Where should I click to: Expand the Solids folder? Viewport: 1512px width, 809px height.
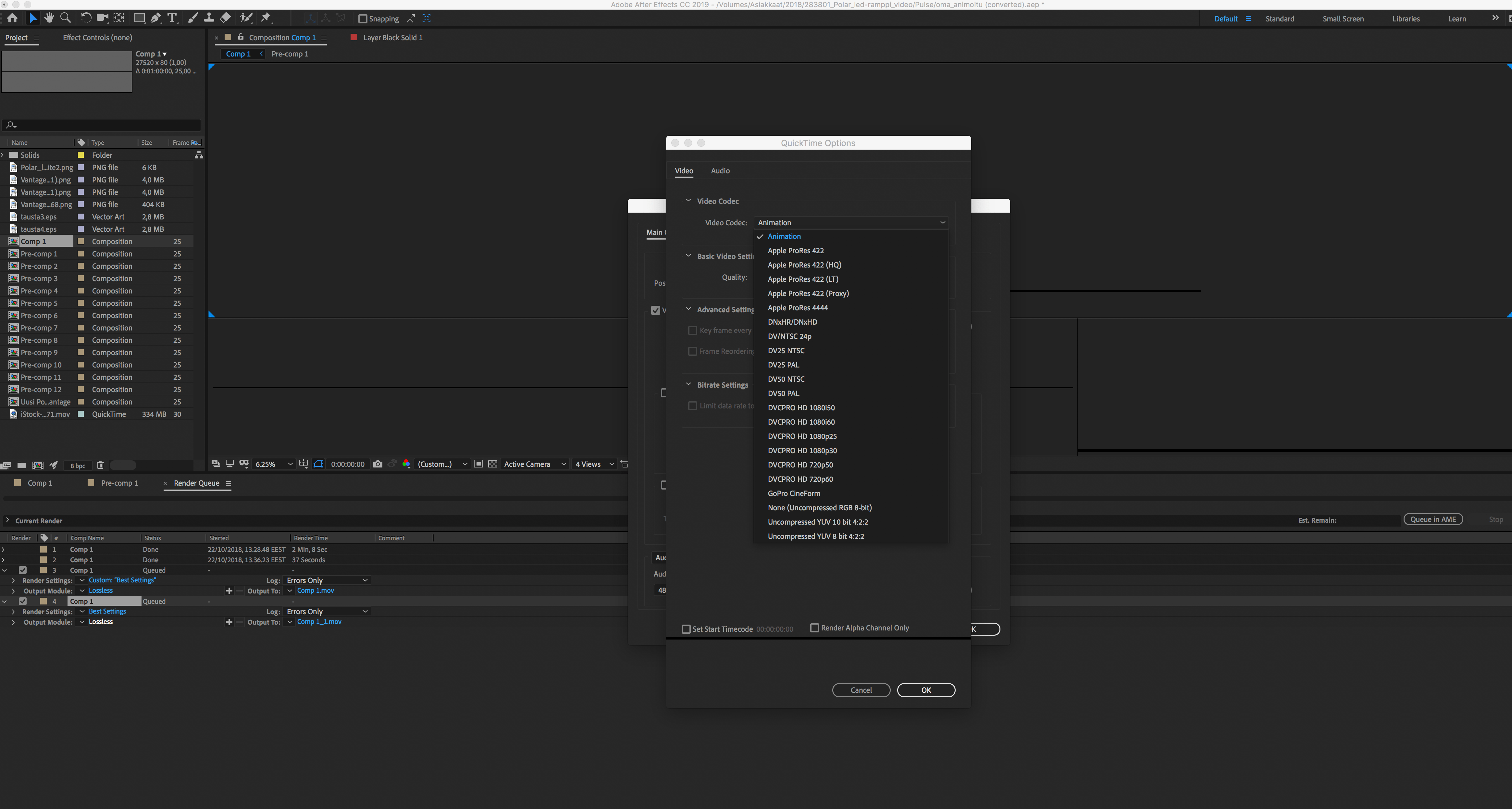click(x=3, y=155)
